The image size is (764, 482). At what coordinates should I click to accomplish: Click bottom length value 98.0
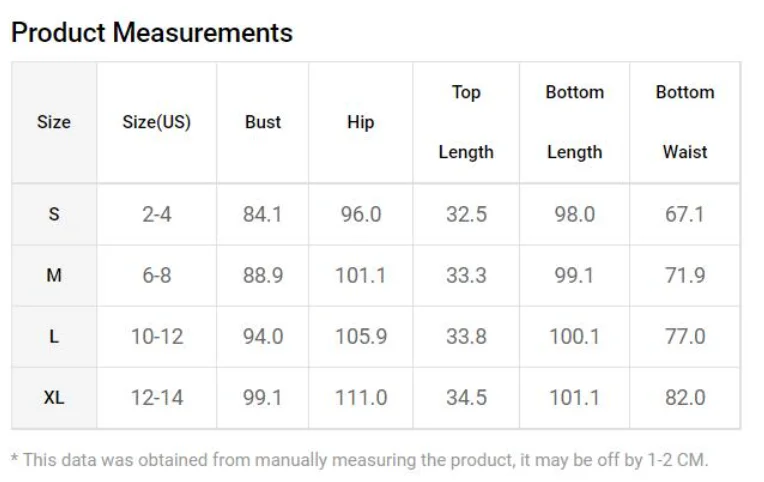pyautogui.click(x=574, y=214)
